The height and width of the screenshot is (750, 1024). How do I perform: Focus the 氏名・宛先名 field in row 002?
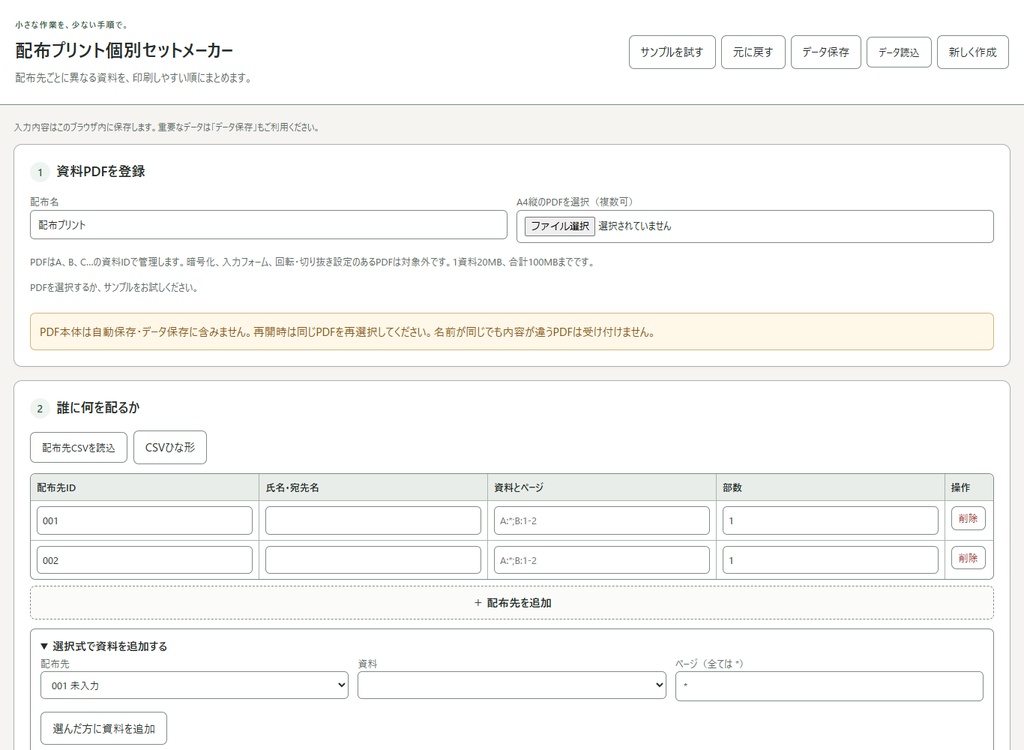[373, 561]
